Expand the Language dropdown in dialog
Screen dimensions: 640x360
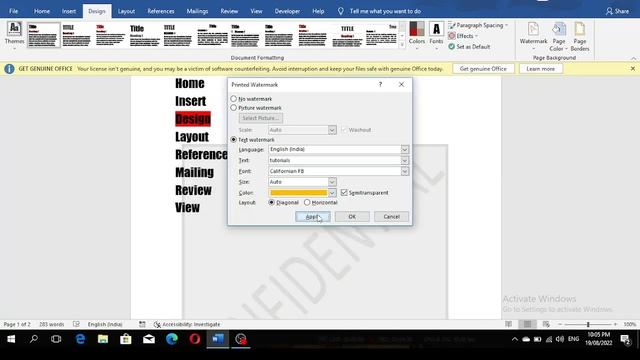(404, 149)
